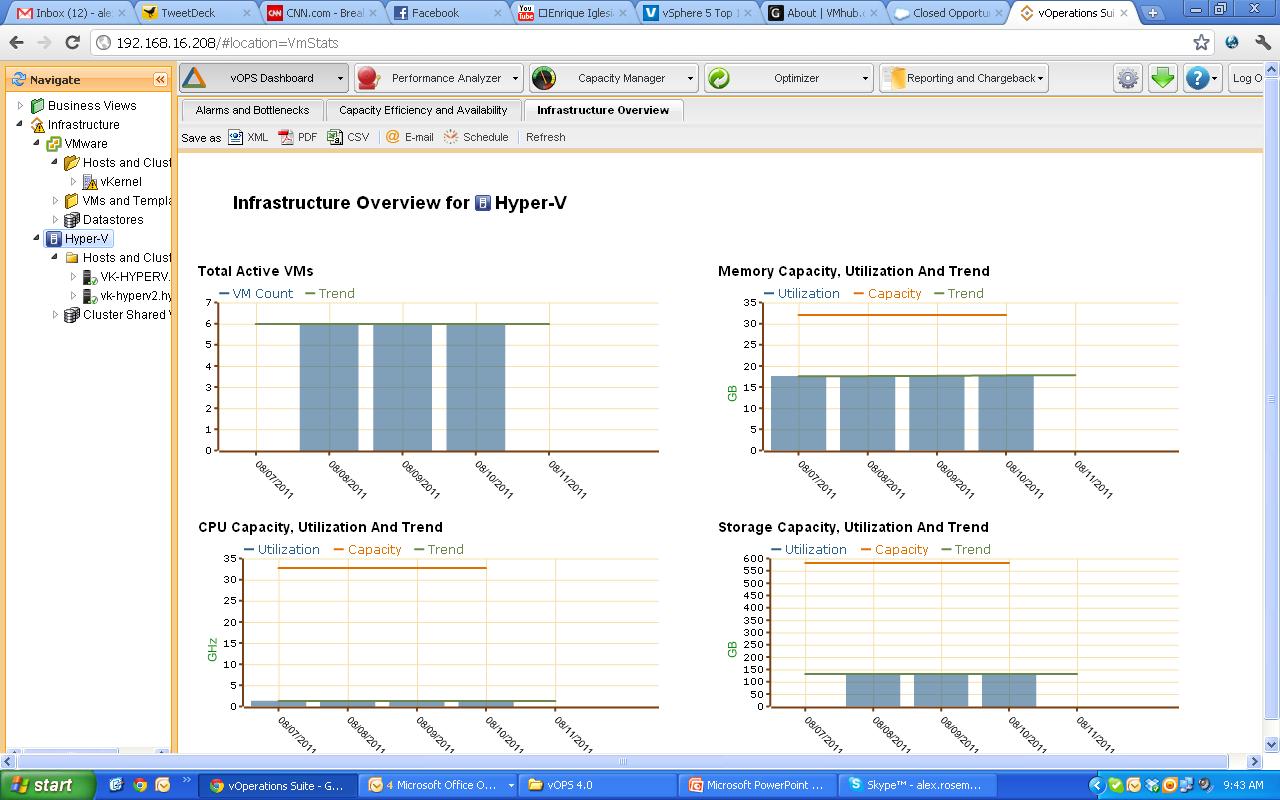Open the Performance Analyzer module
This screenshot has height=800, width=1280.
[438, 78]
